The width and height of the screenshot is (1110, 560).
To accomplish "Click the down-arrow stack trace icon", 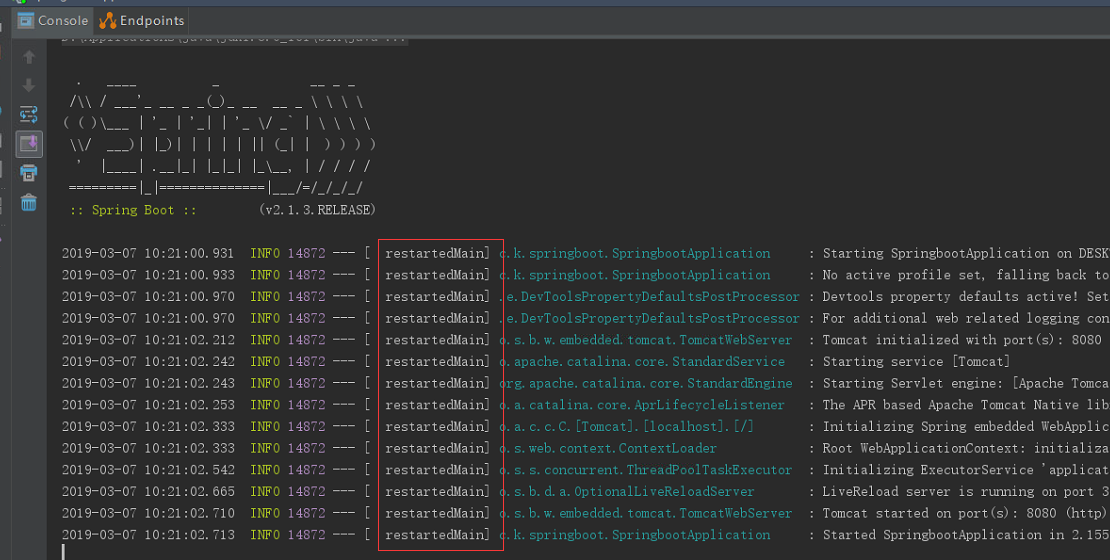I will tap(29, 86).
